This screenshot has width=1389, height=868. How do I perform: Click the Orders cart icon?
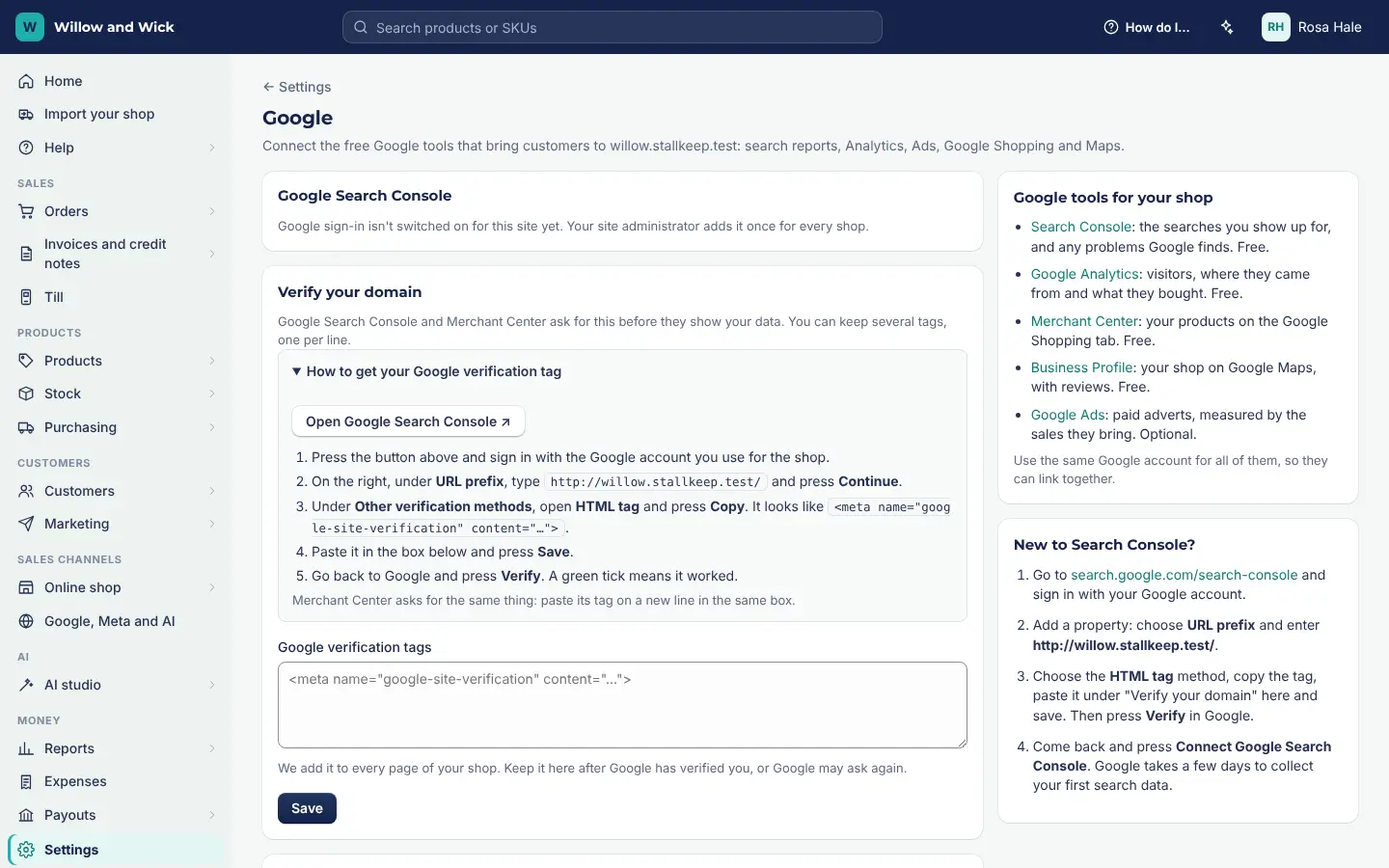26,211
